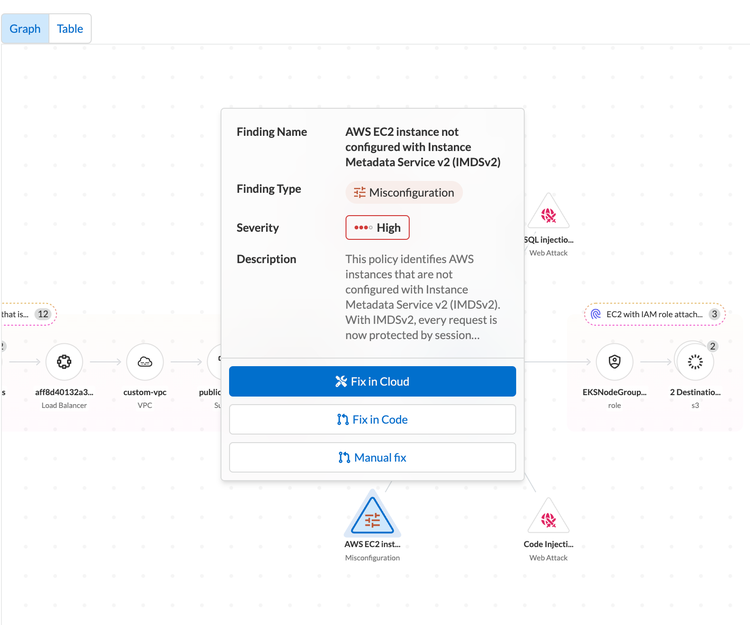Select the AWS EC2 inst... Misconfiguration triangle node
The width and height of the screenshot is (750, 625).
coord(372,516)
